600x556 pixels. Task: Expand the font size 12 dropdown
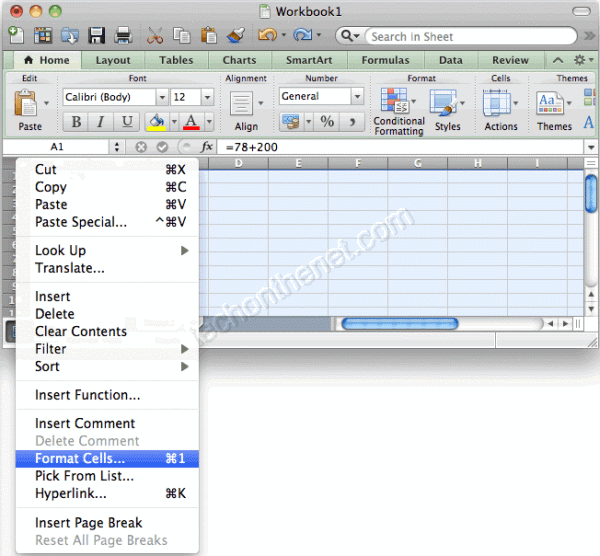(x=206, y=97)
